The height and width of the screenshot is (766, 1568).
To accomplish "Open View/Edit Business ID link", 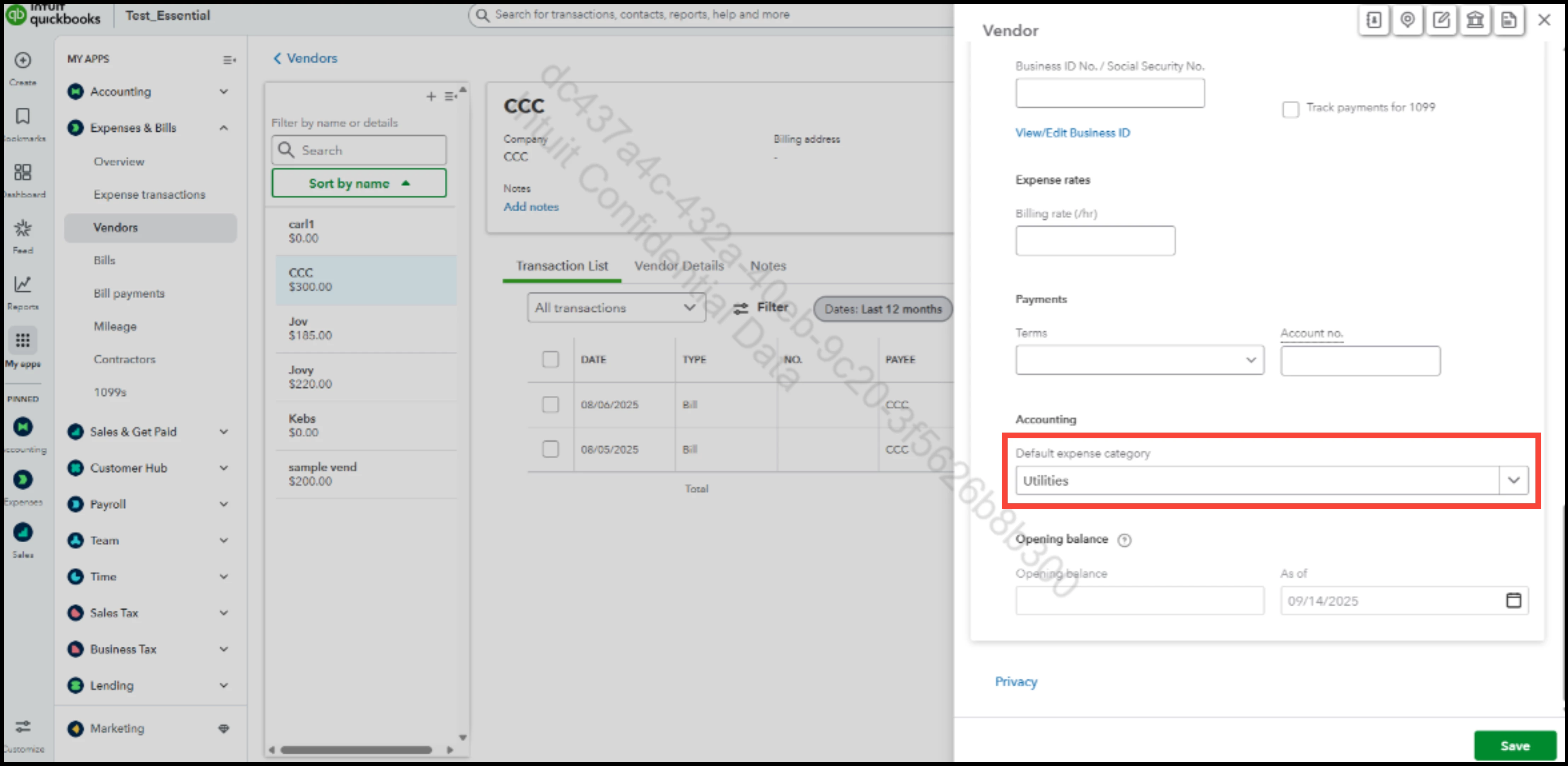I will pos(1072,133).
